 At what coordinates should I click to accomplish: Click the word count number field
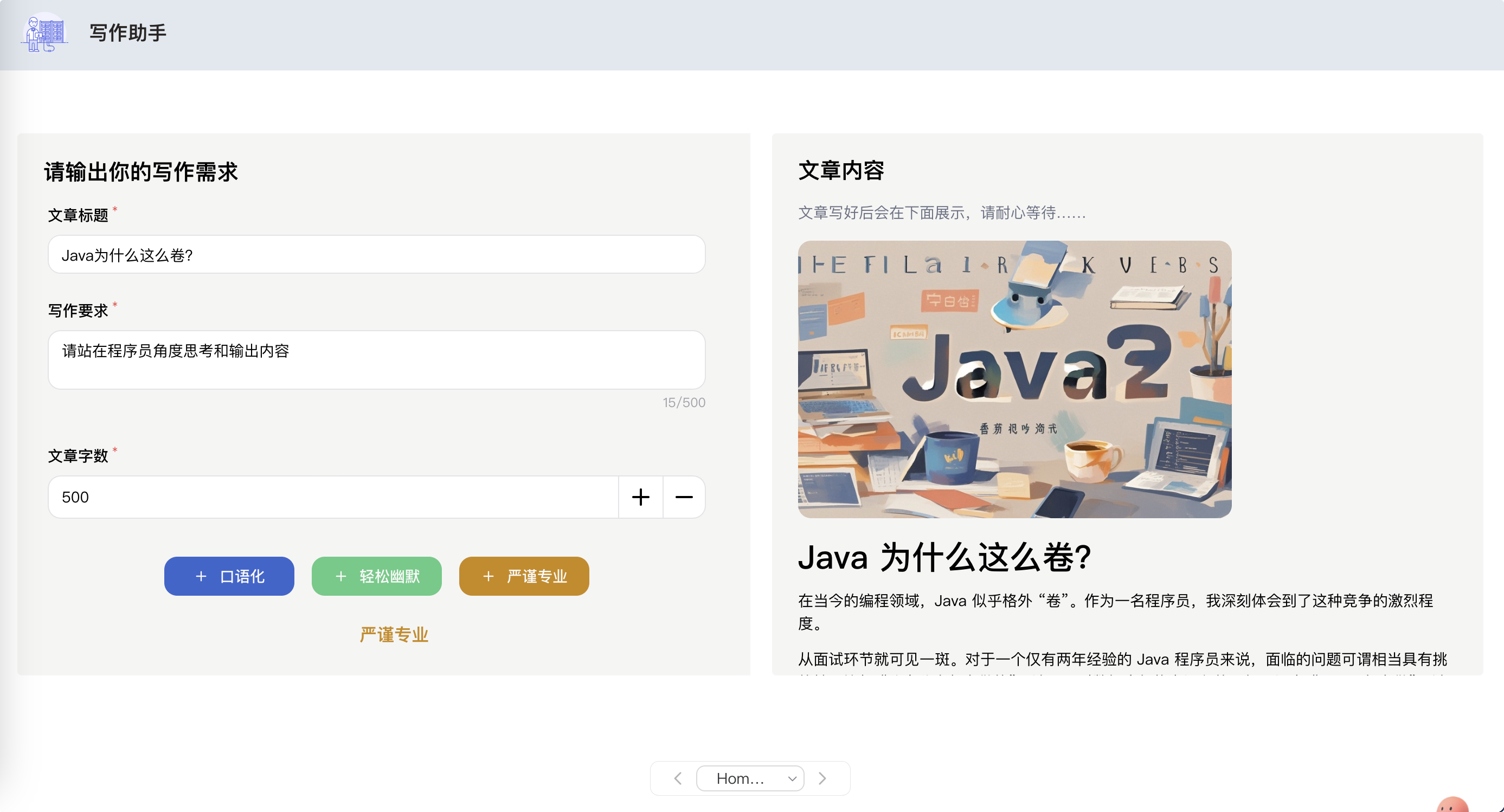pyautogui.click(x=333, y=498)
